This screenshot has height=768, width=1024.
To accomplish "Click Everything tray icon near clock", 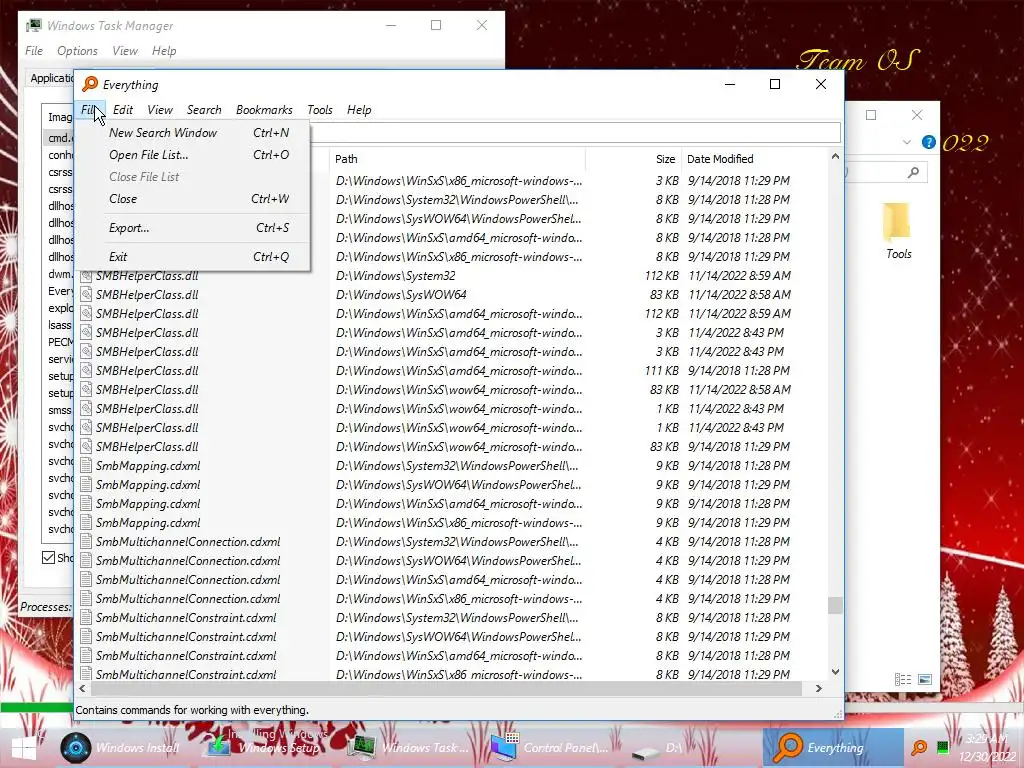I will coord(919,748).
